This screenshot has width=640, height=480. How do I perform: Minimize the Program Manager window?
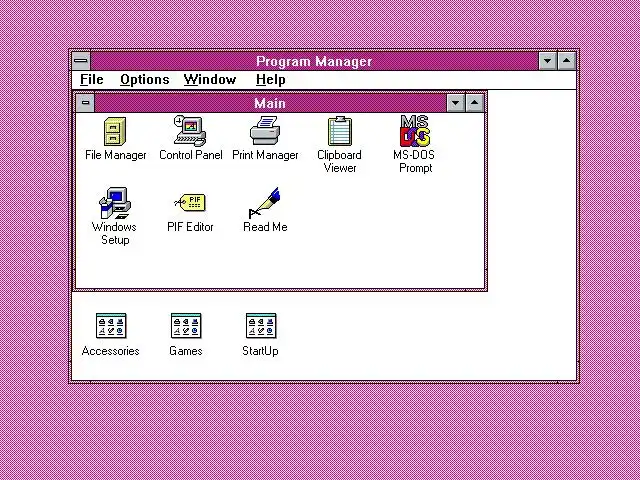(x=547, y=61)
